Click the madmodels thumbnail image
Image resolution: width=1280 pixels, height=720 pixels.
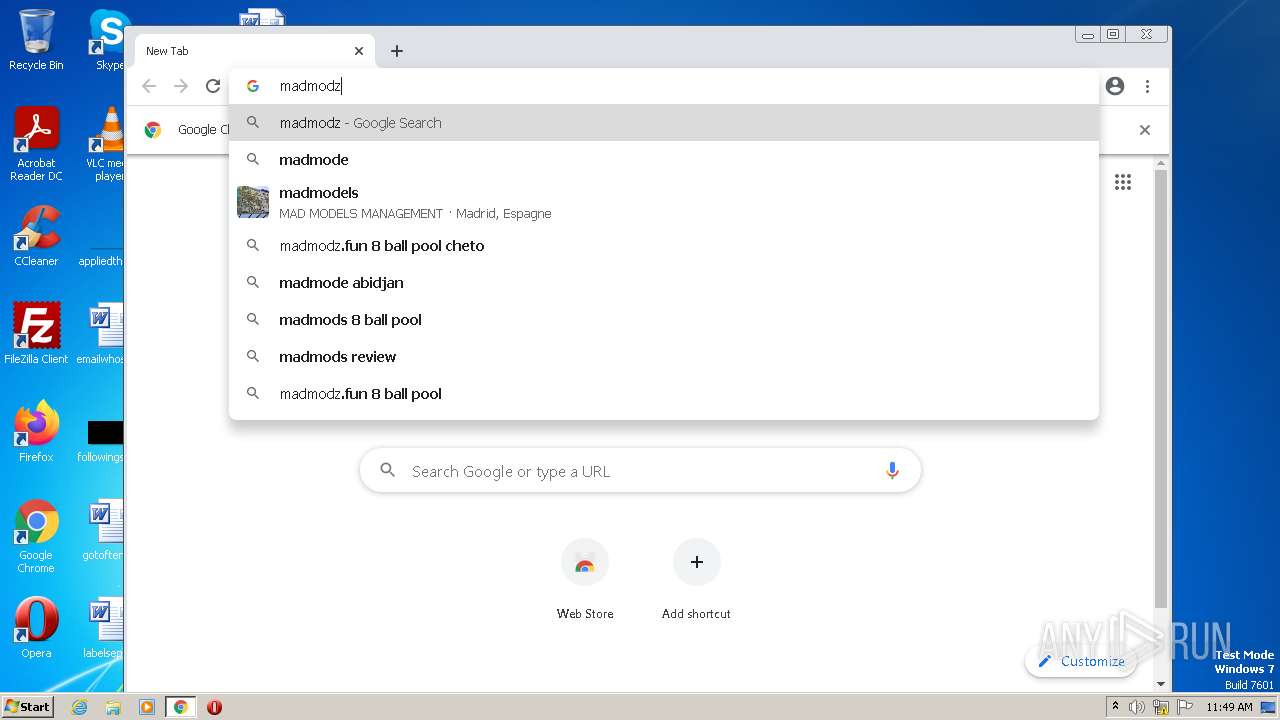(253, 202)
